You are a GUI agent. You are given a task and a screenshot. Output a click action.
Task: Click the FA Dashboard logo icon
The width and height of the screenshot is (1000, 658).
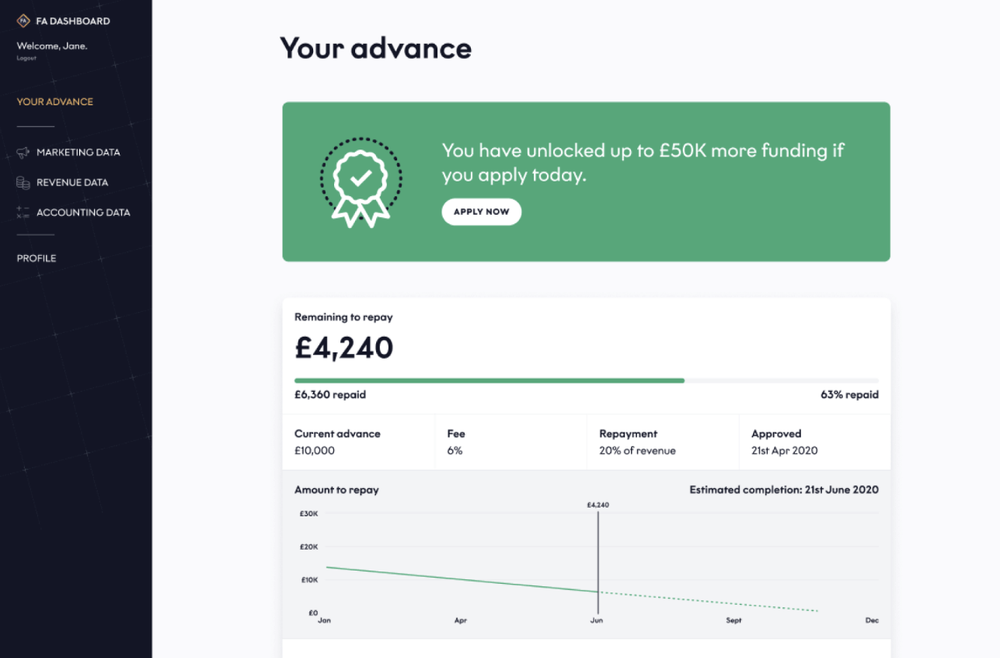(x=23, y=21)
